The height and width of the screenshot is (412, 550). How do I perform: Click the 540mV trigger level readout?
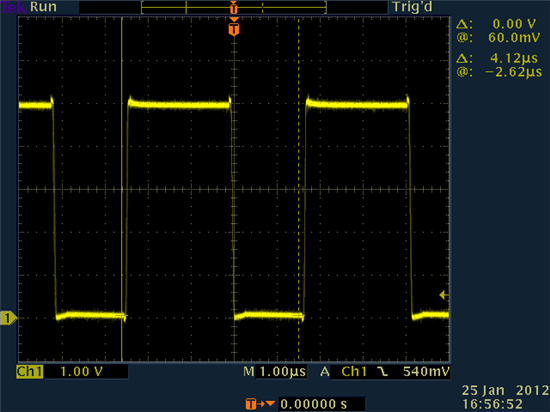click(426, 372)
